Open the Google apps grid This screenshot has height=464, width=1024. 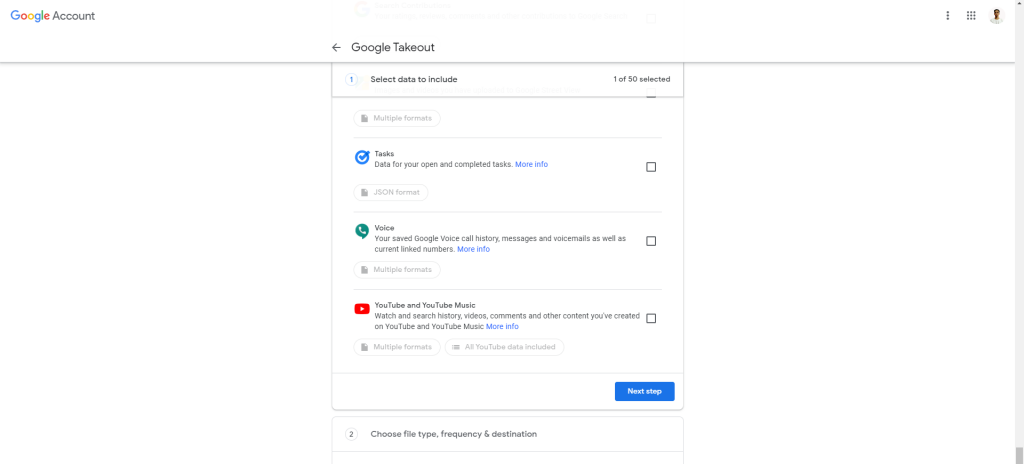(x=971, y=16)
